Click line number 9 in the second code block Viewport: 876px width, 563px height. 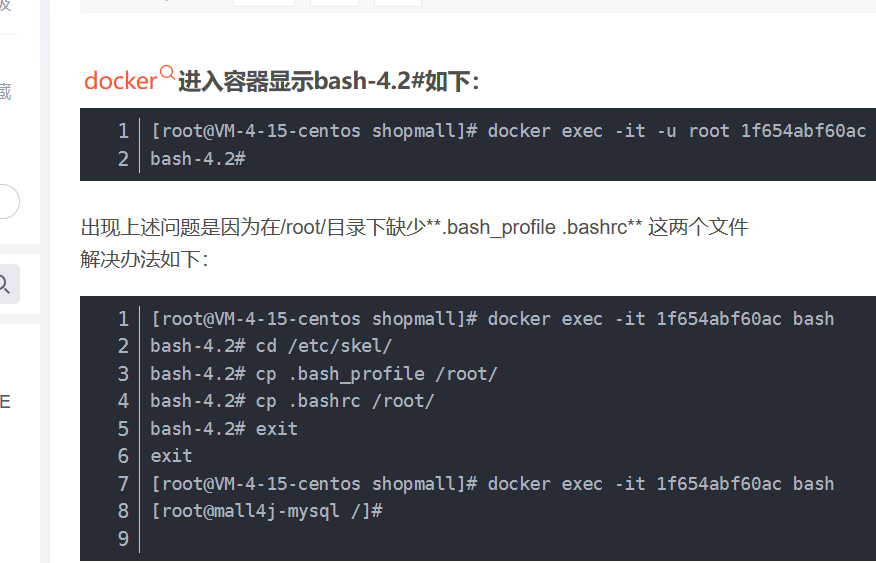[x=123, y=538]
